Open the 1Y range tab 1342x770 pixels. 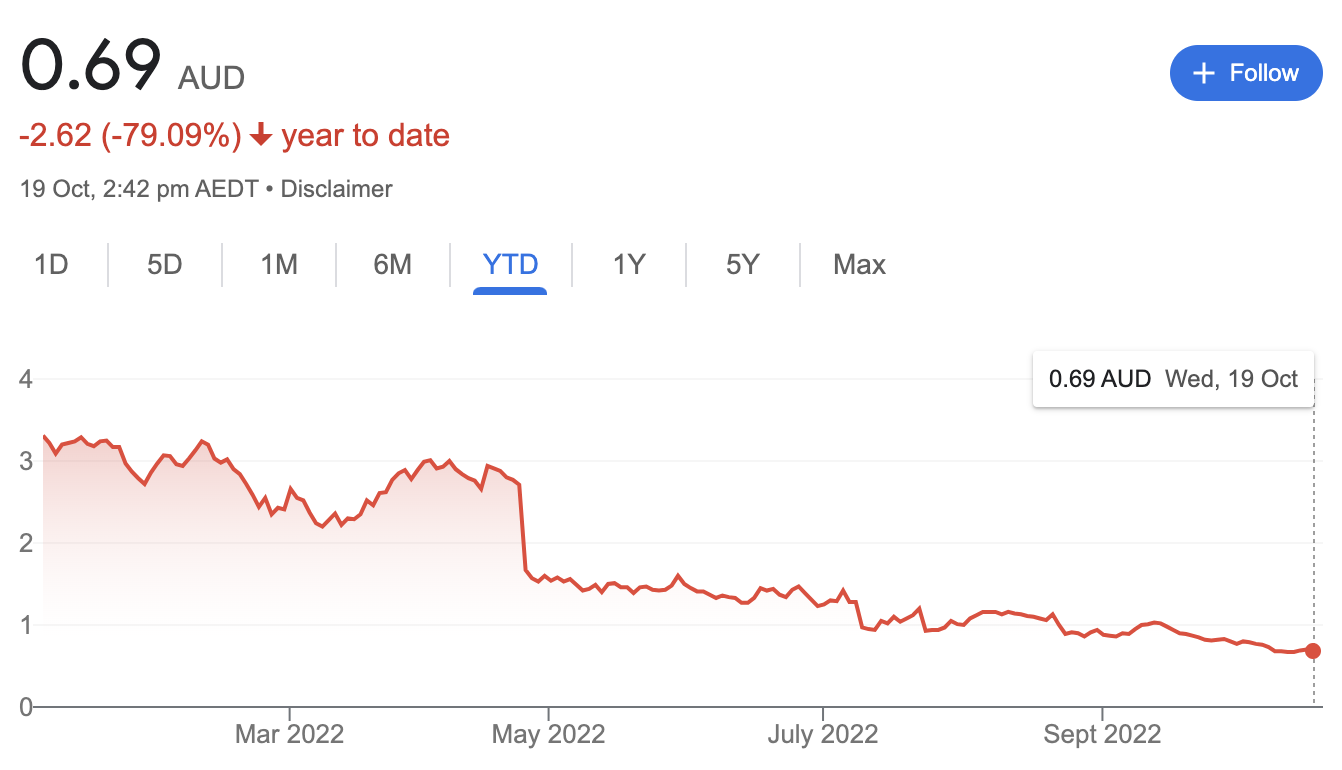(629, 265)
